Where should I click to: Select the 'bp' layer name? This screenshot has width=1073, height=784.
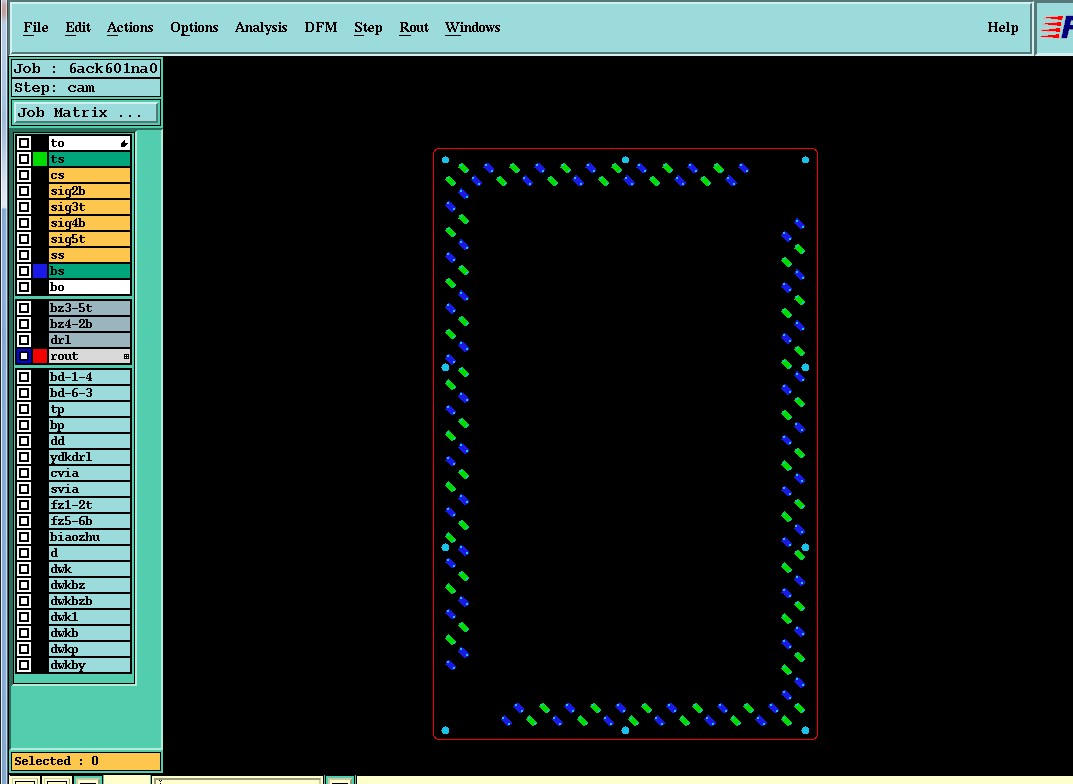click(89, 425)
